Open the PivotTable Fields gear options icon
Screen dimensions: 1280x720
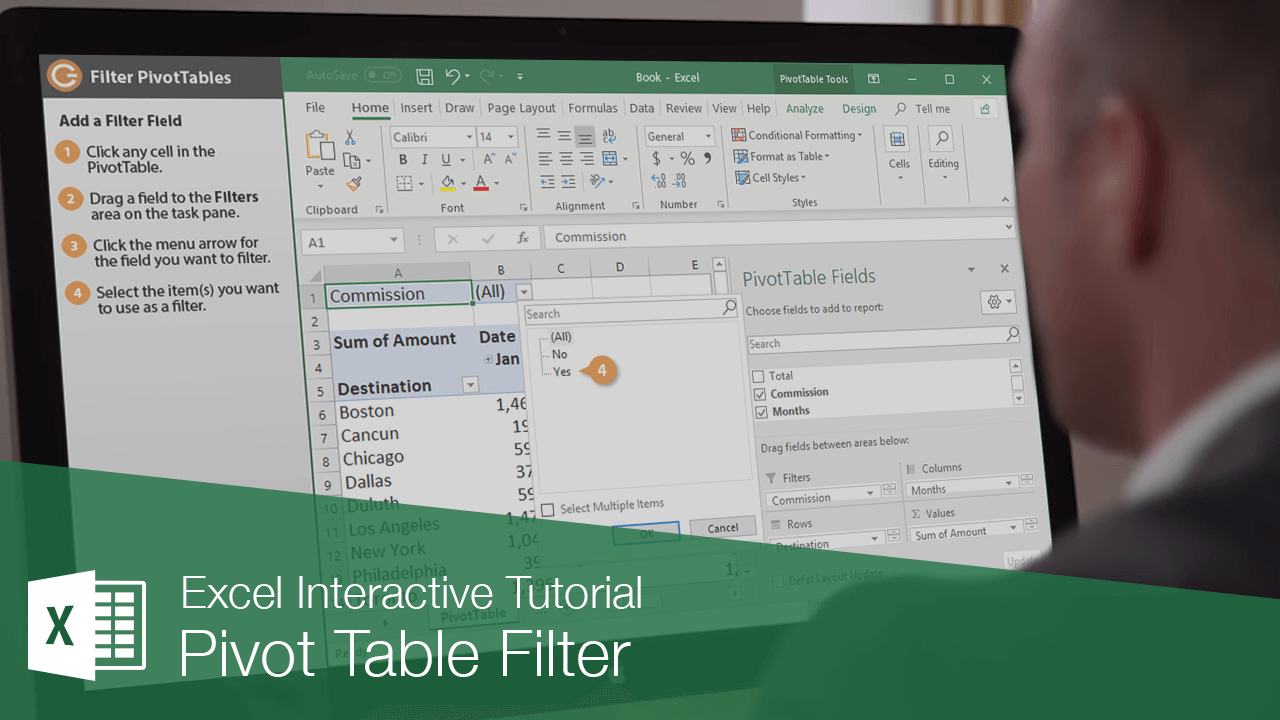[x=993, y=302]
